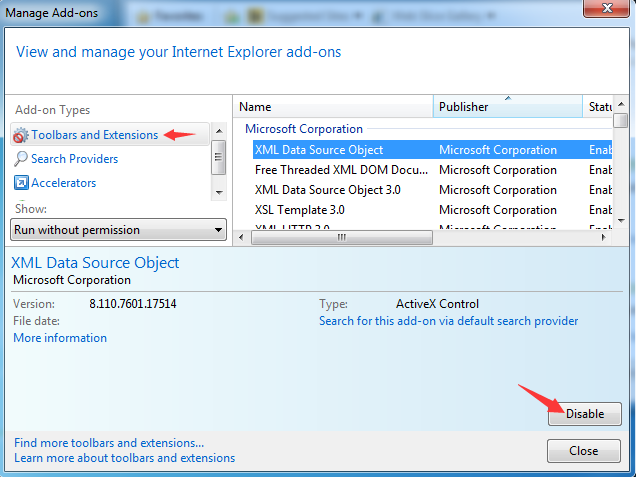
Task: Click add-on list vertical scroll up arrow
Action: pyautogui.click(x=621, y=104)
